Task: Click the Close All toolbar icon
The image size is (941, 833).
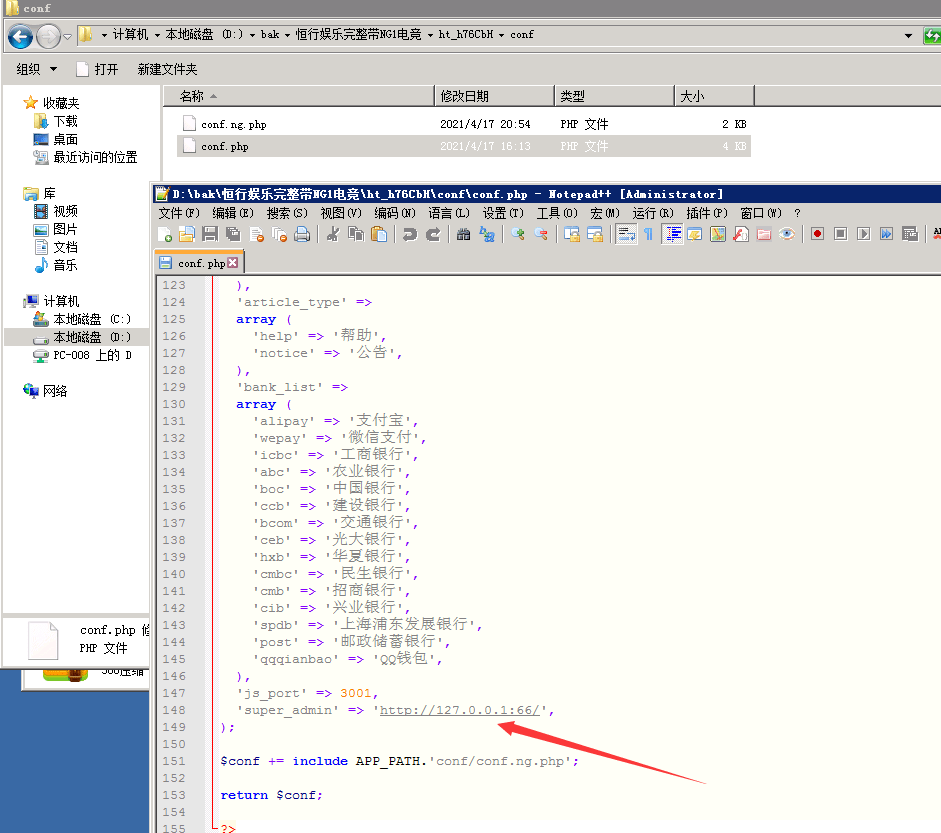Action: [x=279, y=234]
